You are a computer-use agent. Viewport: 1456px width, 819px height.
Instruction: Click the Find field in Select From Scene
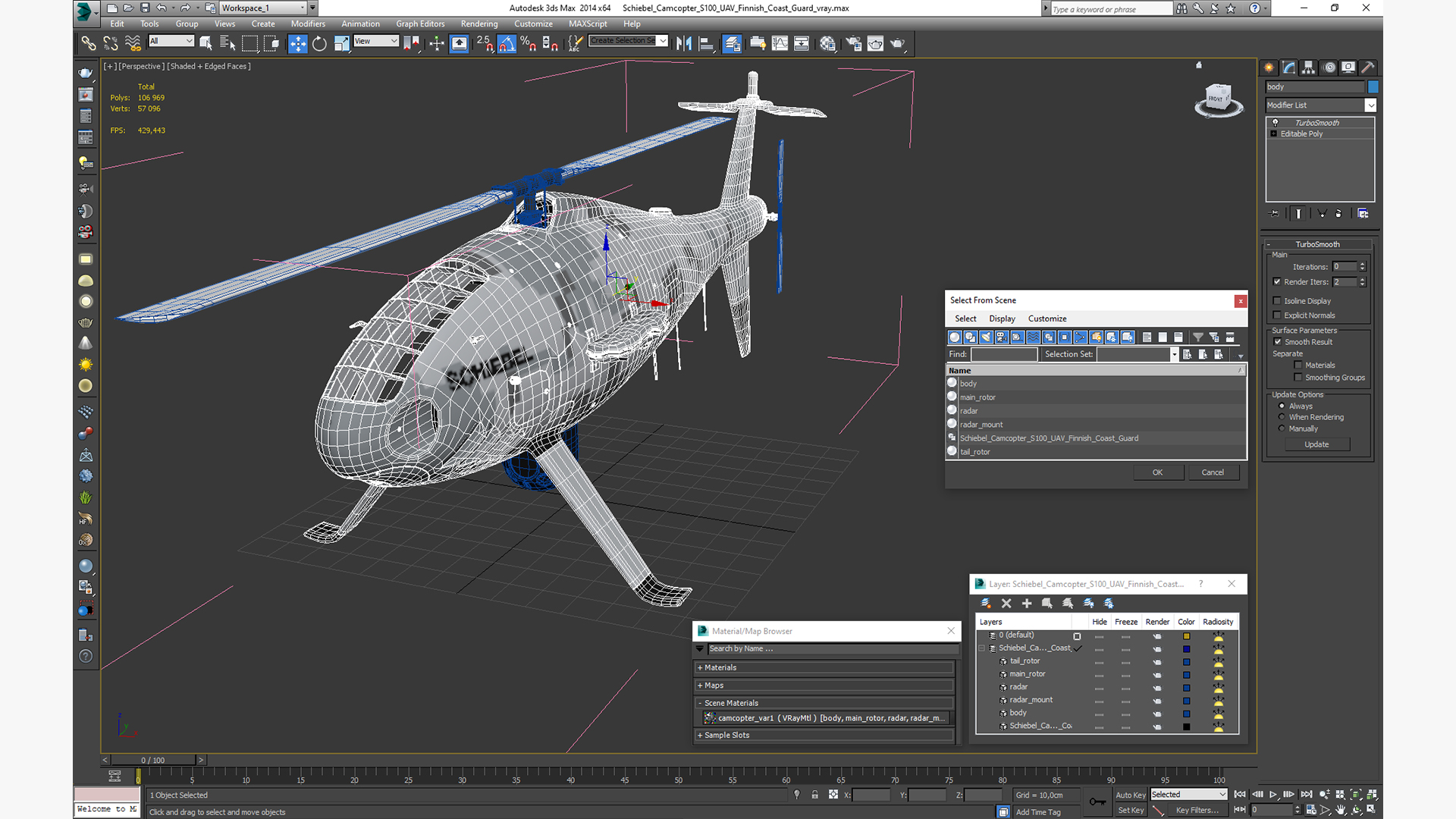pyautogui.click(x=1003, y=354)
